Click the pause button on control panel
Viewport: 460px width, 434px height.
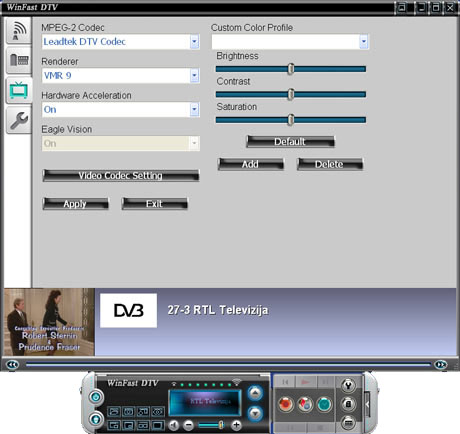tap(325, 382)
